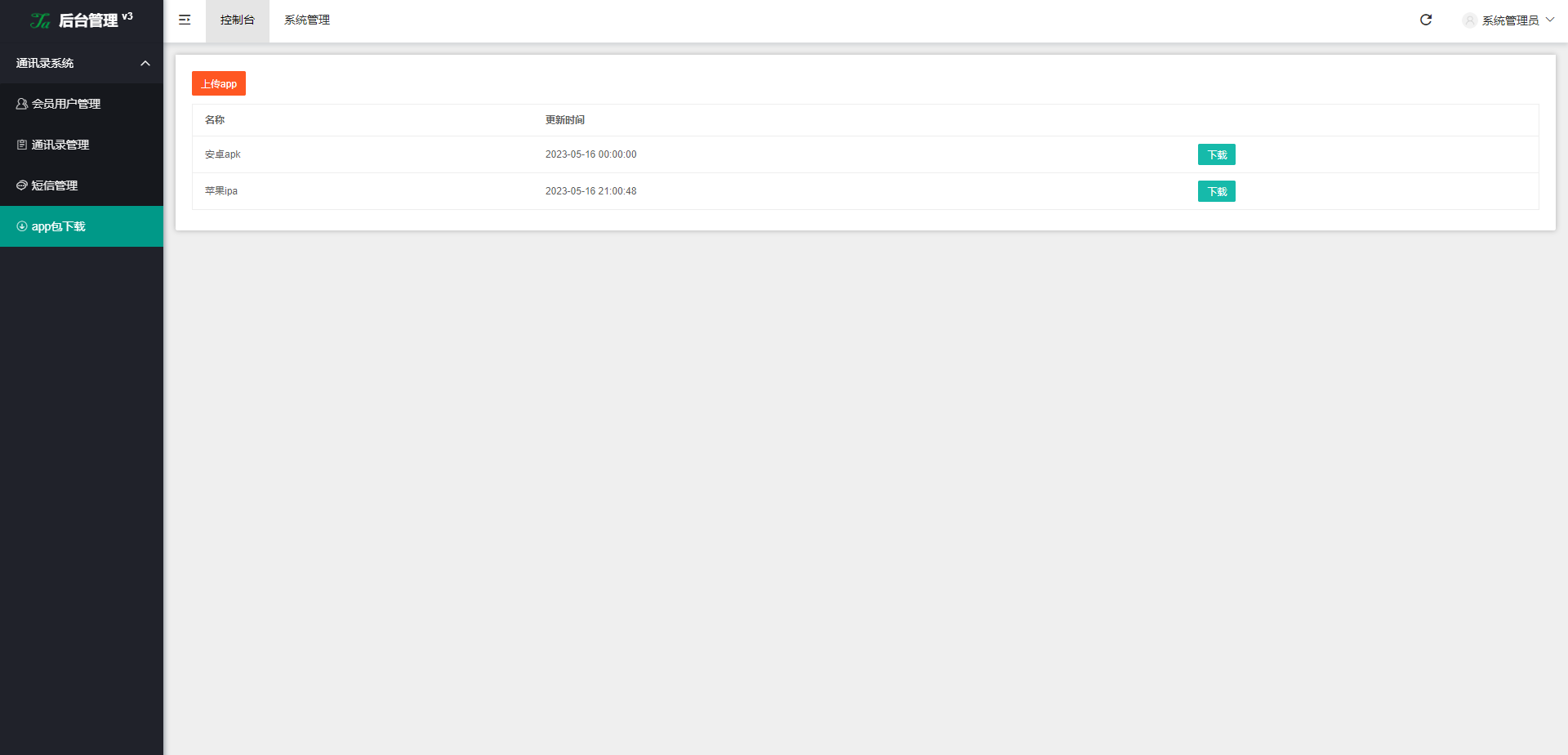Switch to the 控制台 tab
Viewport: 1568px width, 755px height.
pyautogui.click(x=237, y=20)
